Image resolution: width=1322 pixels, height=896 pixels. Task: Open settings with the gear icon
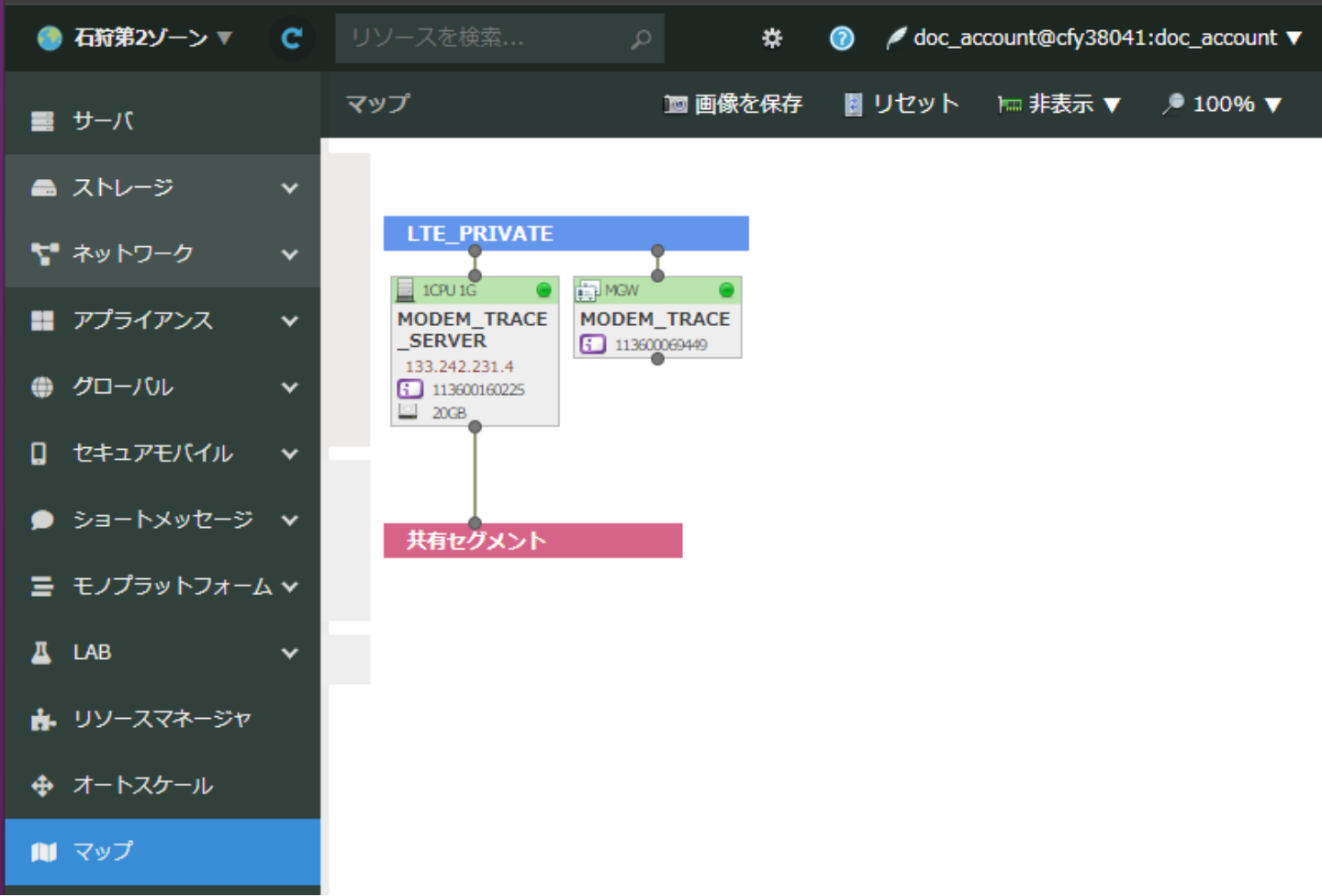pos(772,39)
